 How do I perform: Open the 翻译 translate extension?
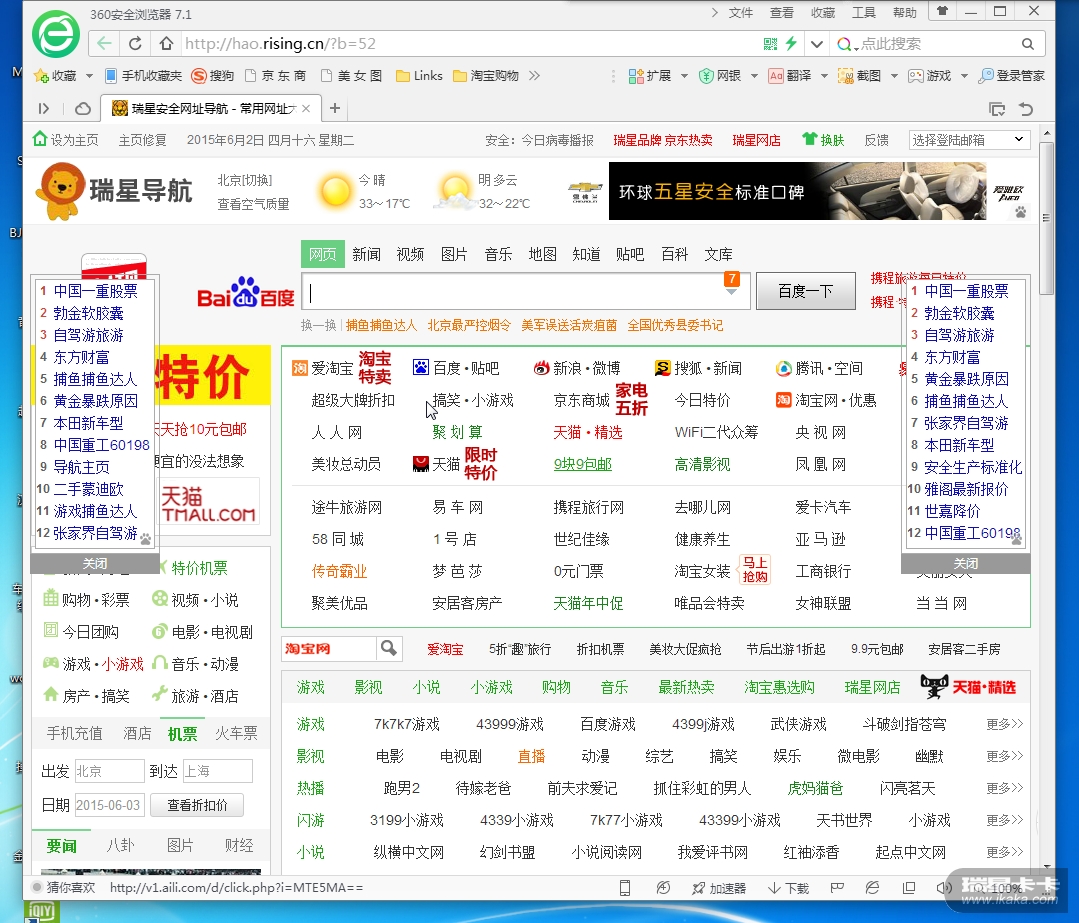[789, 76]
